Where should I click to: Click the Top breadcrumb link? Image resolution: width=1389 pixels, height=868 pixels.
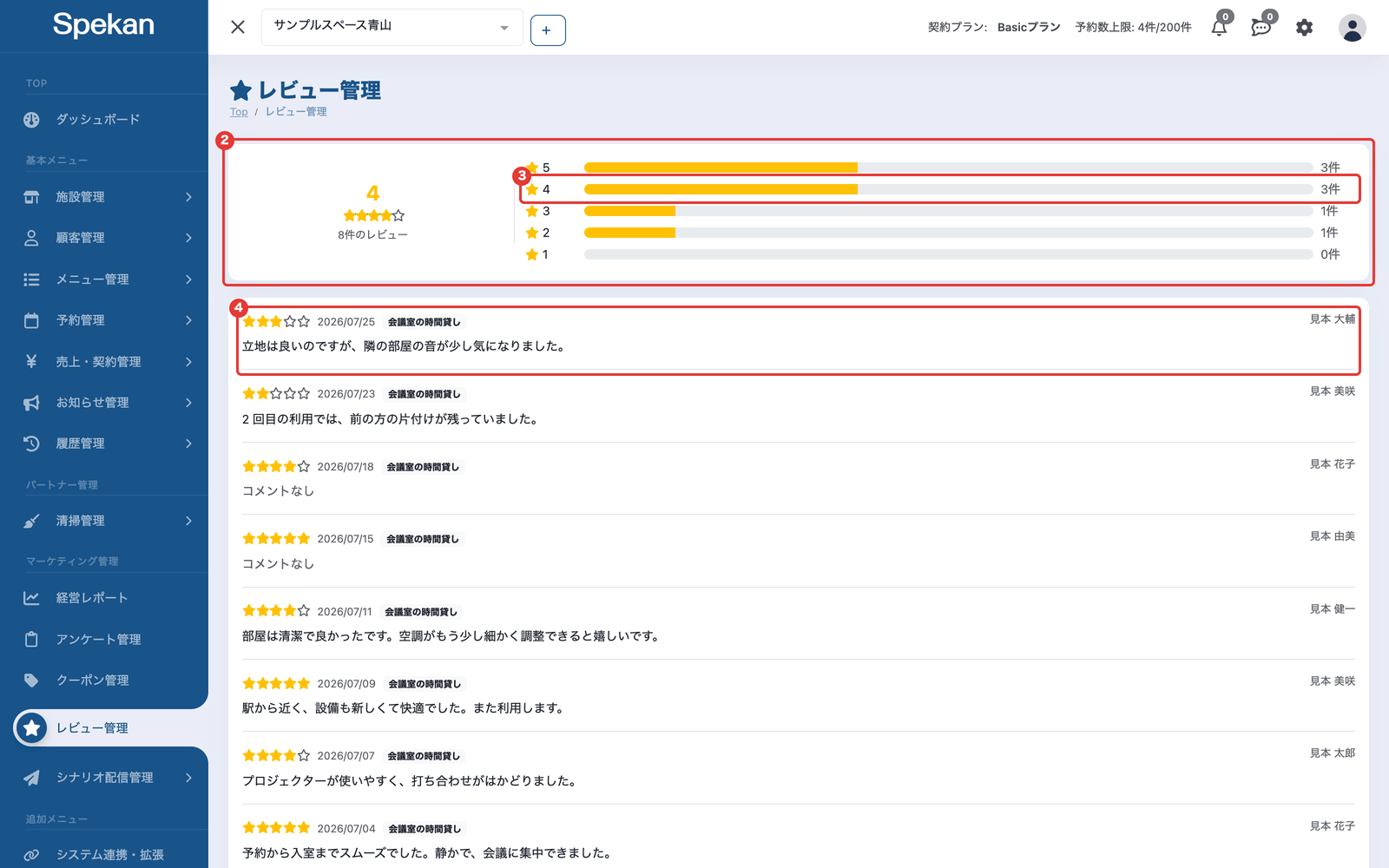239,112
